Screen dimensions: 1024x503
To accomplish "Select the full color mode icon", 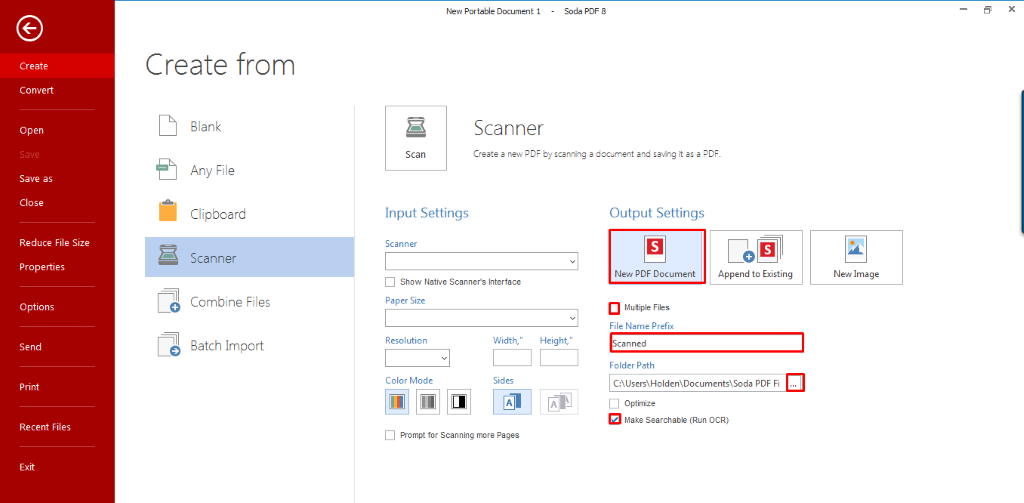I will coord(397,402).
